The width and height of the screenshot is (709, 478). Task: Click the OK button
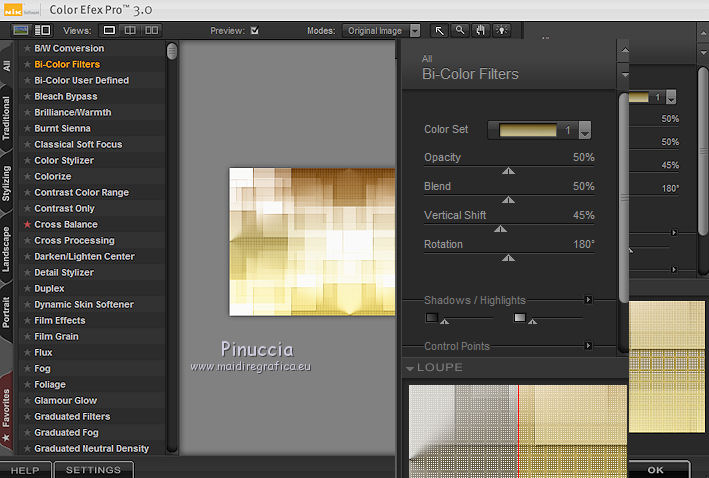coord(656,470)
